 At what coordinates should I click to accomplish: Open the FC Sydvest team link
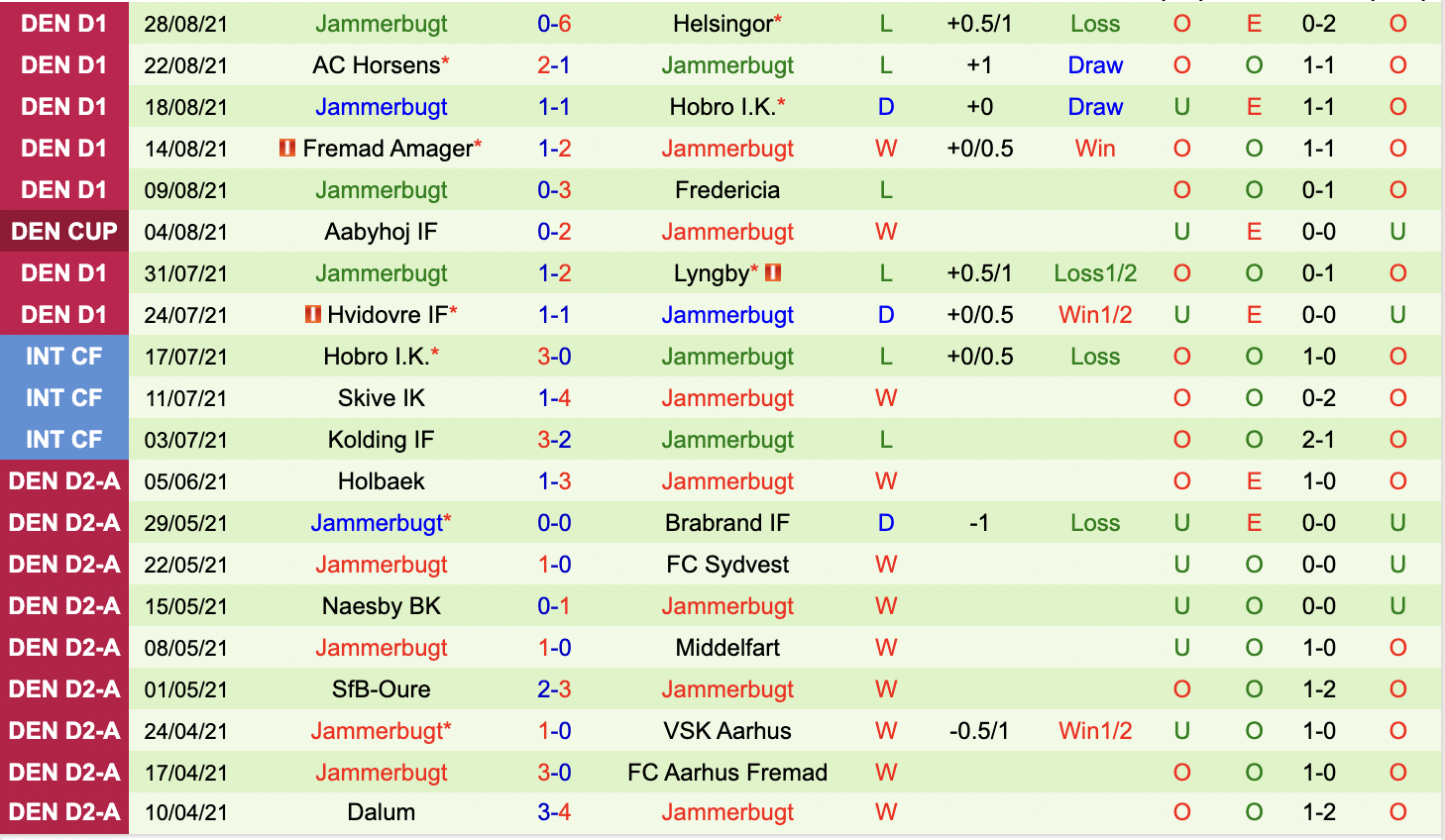click(x=727, y=565)
